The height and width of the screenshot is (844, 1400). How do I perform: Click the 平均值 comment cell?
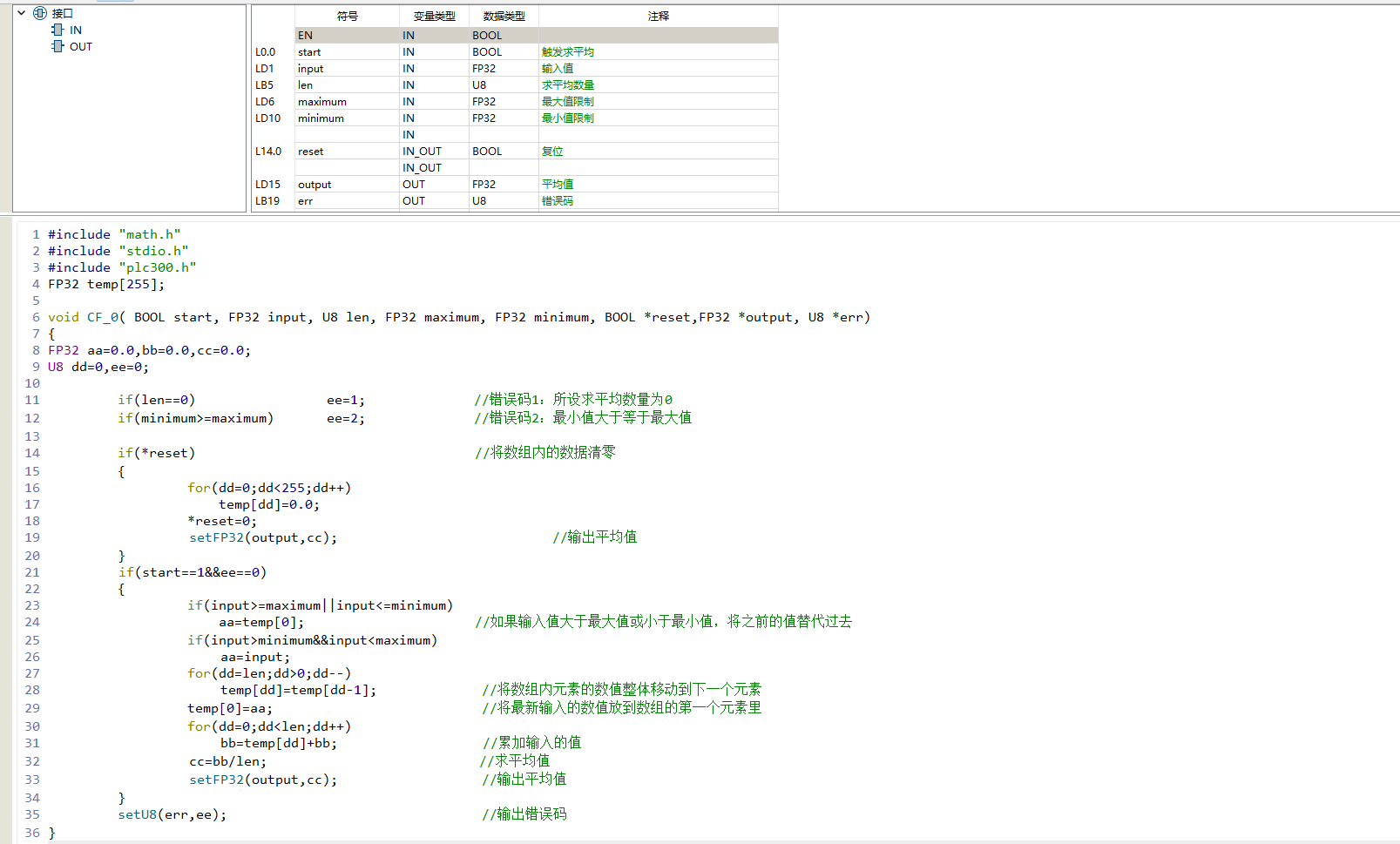click(x=659, y=184)
